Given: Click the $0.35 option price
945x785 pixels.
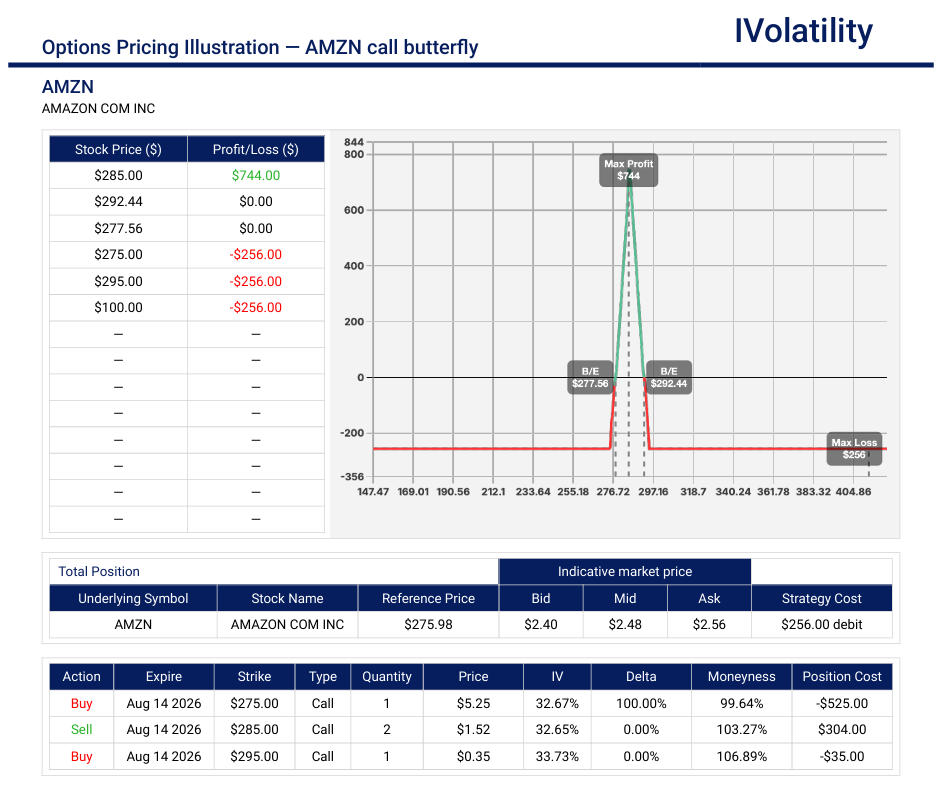Looking at the screenshot, I should pyautogui.click(x=473, y=757).
